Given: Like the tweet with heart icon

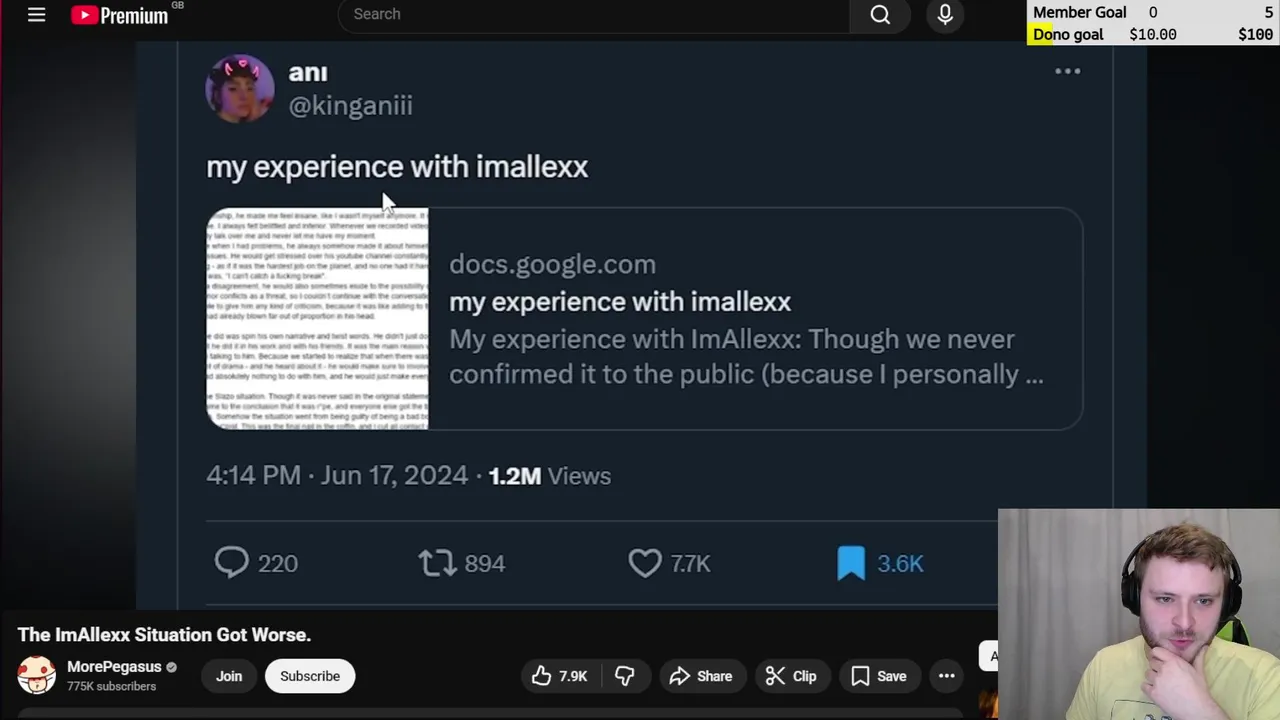Looking at the screenshot, I should pos(645,563).
